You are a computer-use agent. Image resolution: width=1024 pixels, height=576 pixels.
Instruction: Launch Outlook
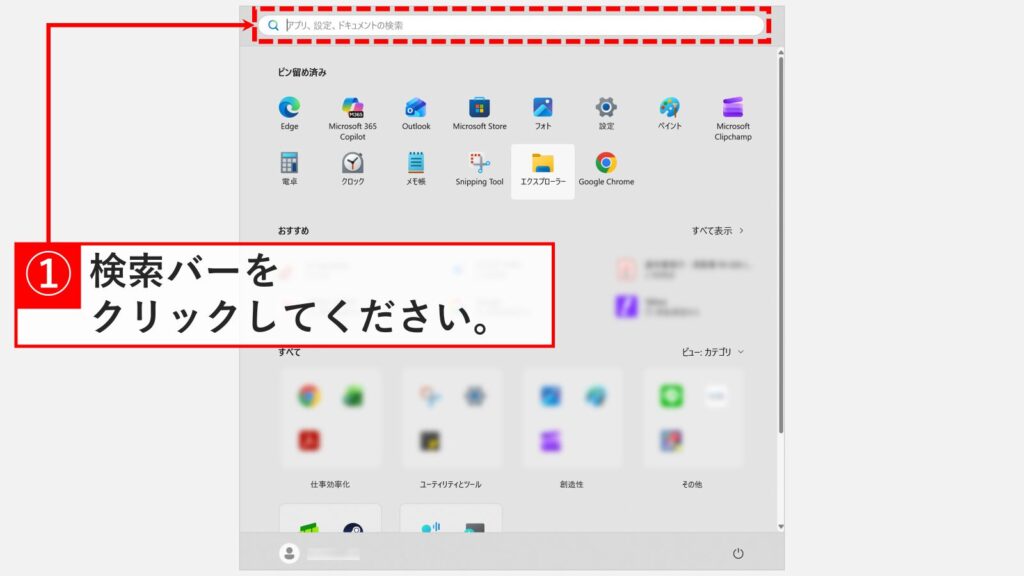click(x=415, y=108)
